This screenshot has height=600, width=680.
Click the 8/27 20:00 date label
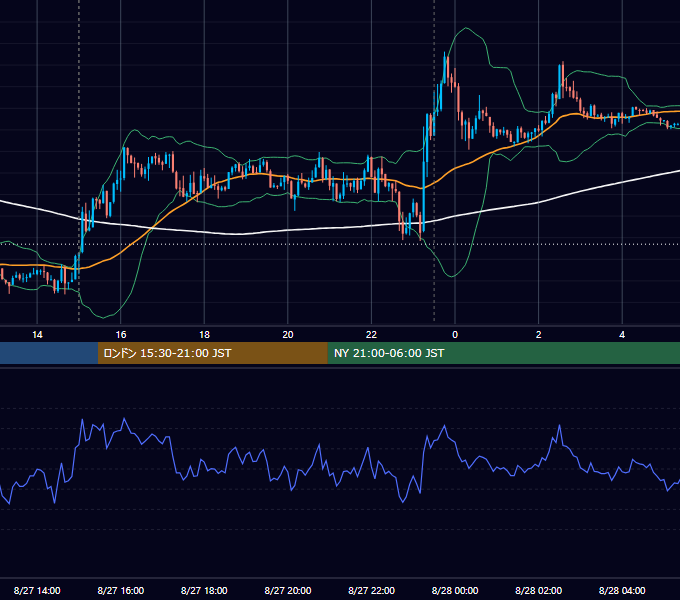(x=288, y=590)
